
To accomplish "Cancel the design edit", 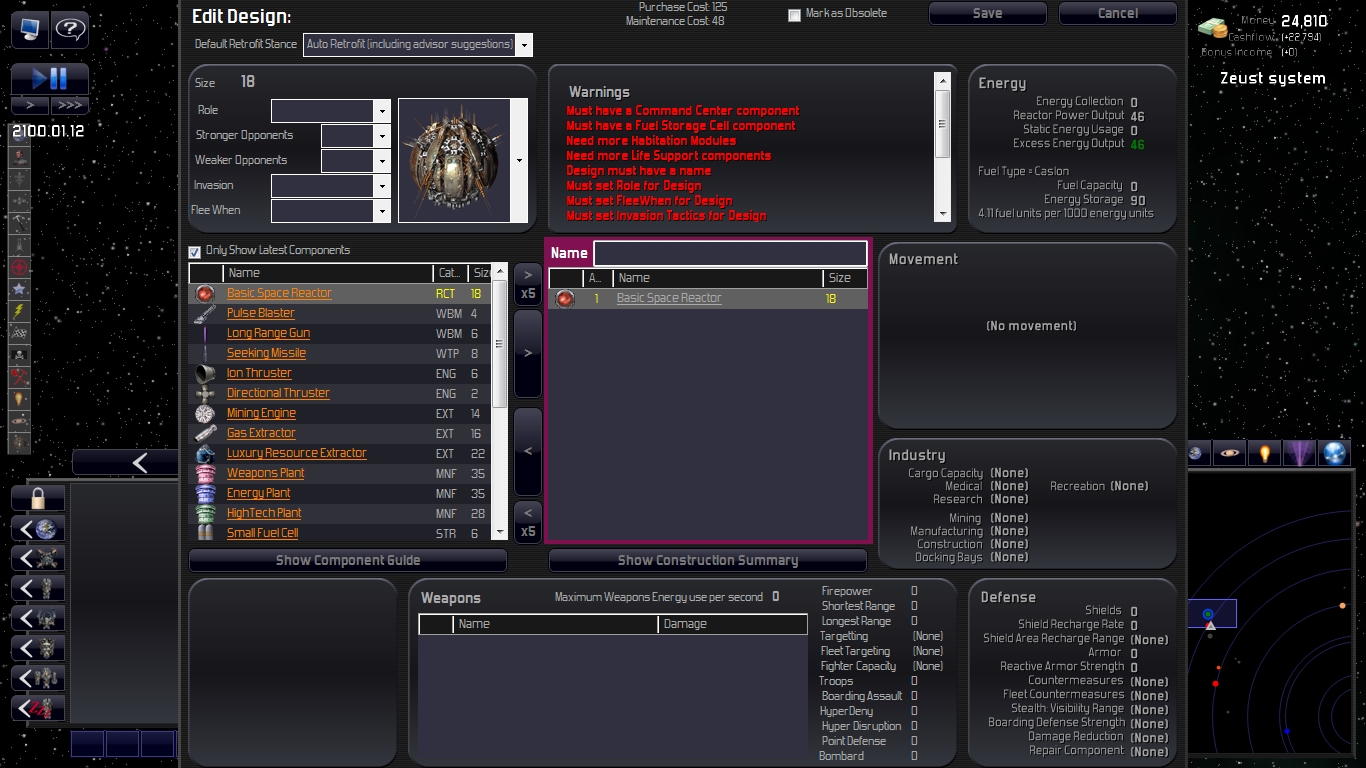I will [1117, 13].
